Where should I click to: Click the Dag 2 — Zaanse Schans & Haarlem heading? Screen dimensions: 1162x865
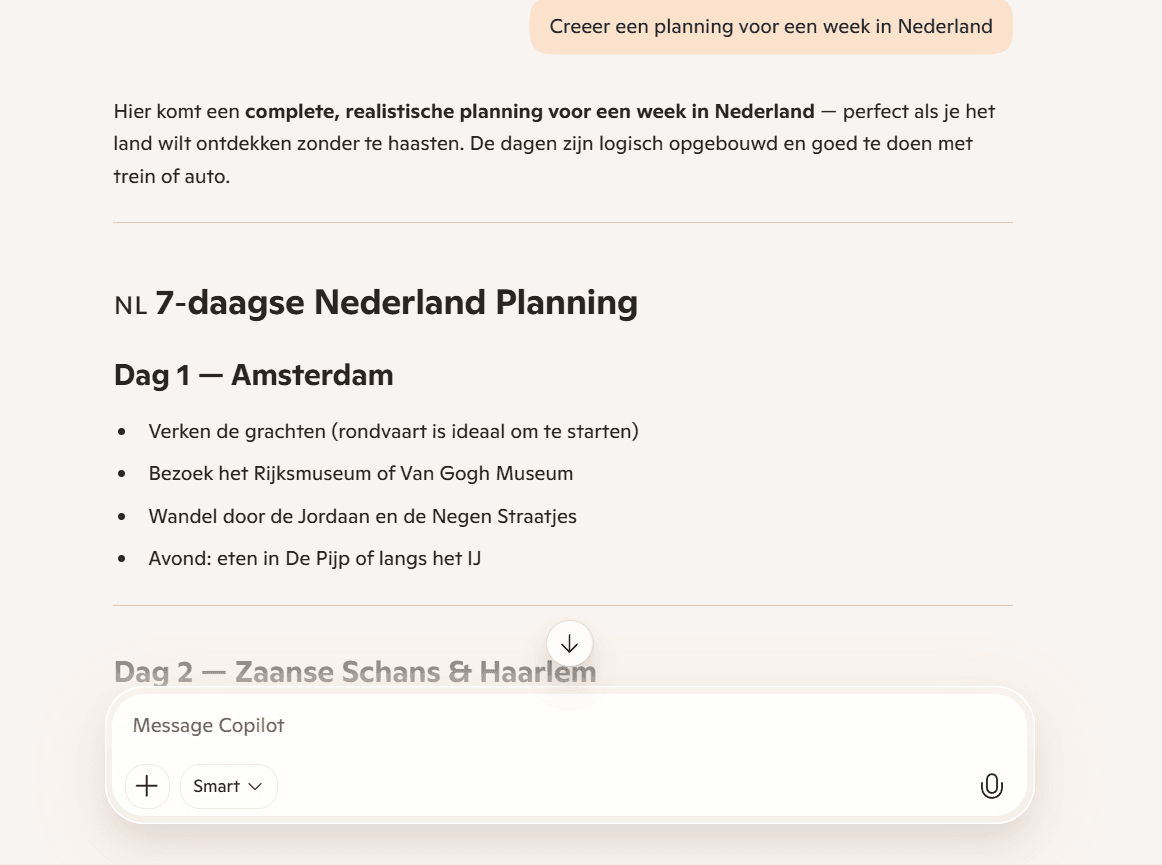coord(355,672)
